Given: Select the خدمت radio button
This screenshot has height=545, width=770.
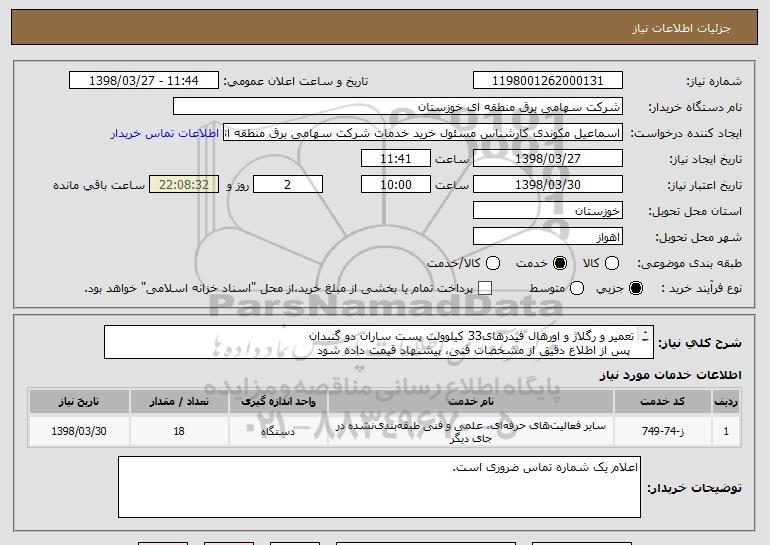Looking at the screenshot, I should click(x=558, y=263).
